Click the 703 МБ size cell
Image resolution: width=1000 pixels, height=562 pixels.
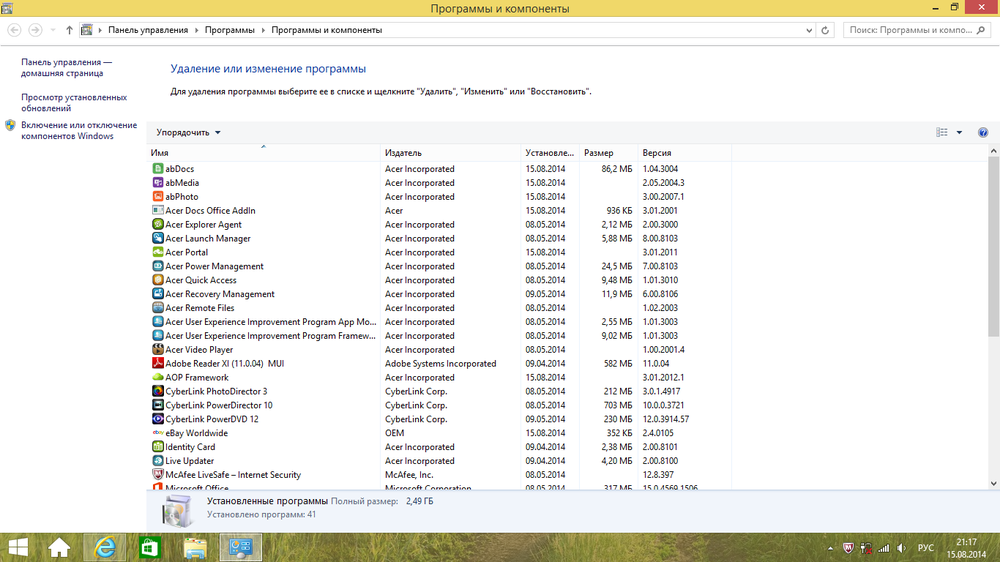point(618,405)
